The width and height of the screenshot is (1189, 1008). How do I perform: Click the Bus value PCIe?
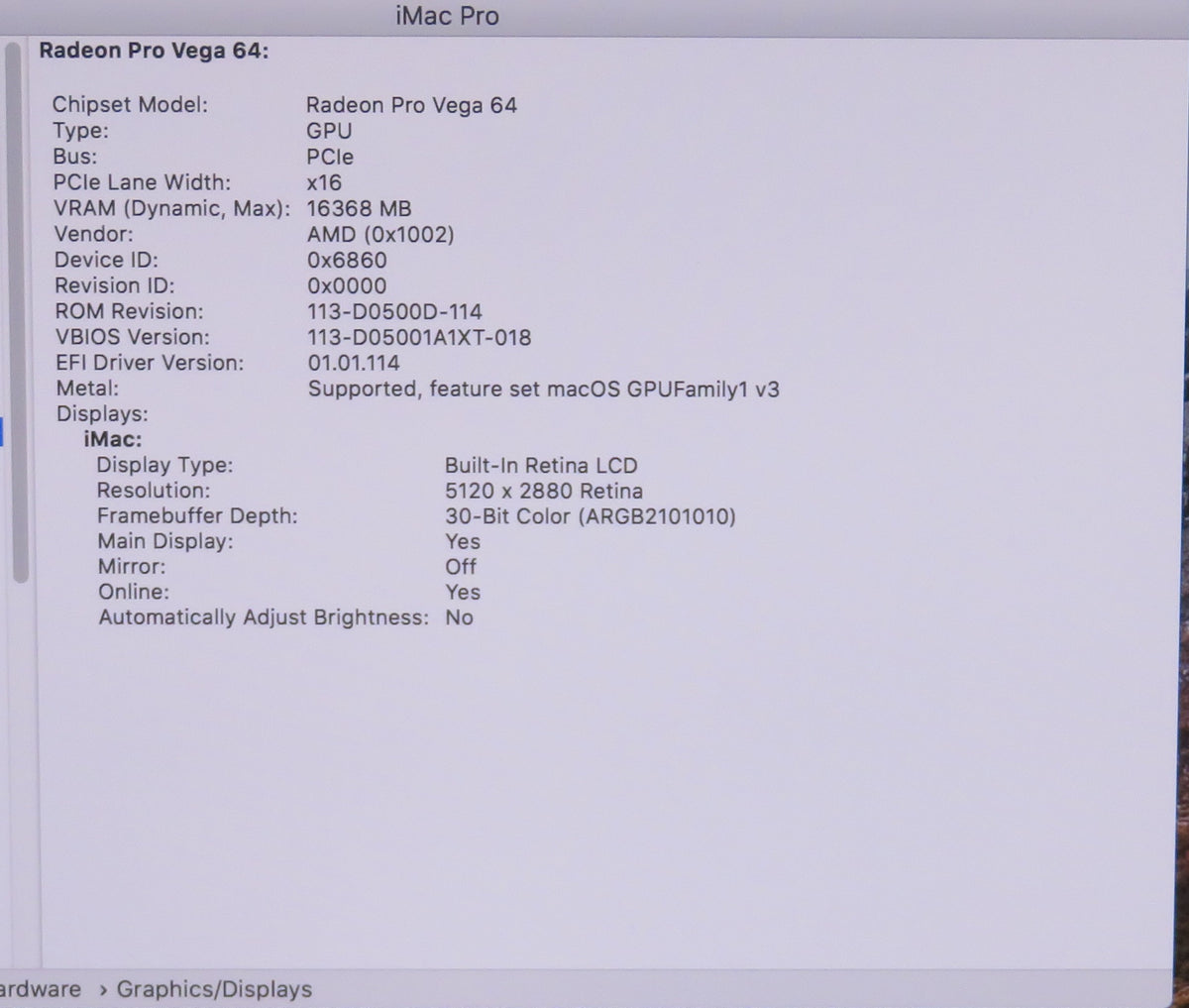tap(330, 157)
